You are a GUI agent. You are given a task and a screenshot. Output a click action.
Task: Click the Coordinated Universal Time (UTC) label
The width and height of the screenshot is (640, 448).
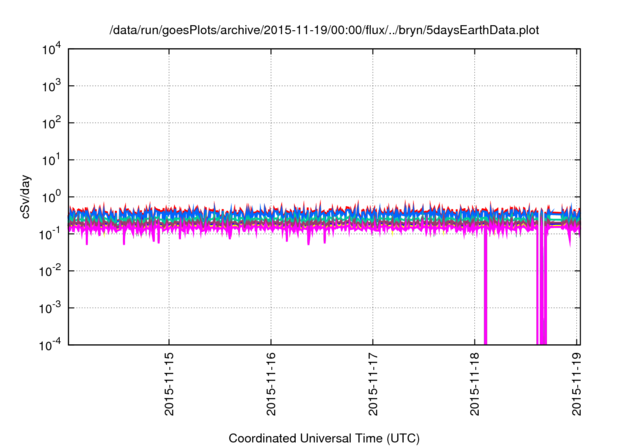[324, 439]
